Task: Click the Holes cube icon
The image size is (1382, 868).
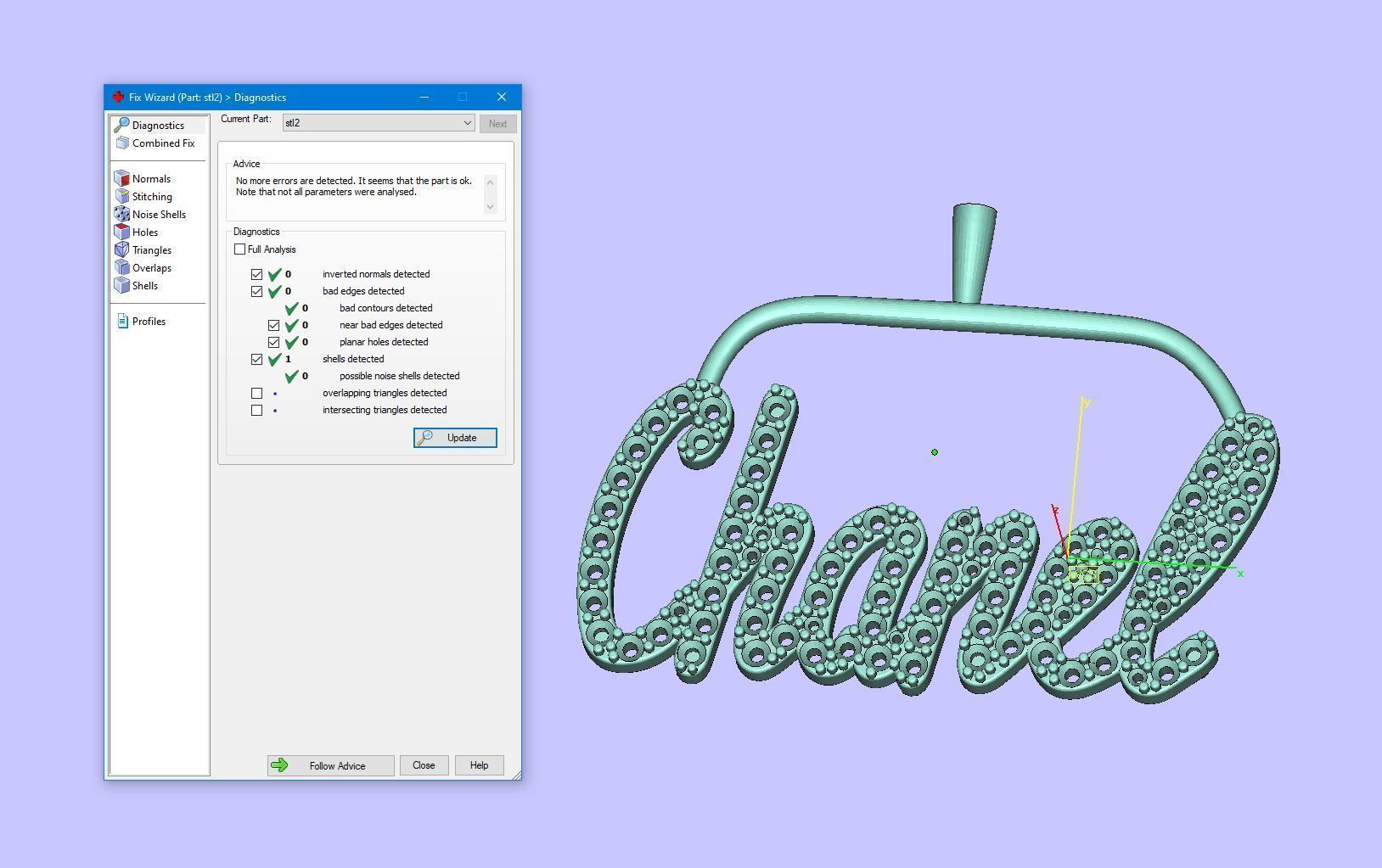Action: (x=122, y=232)
